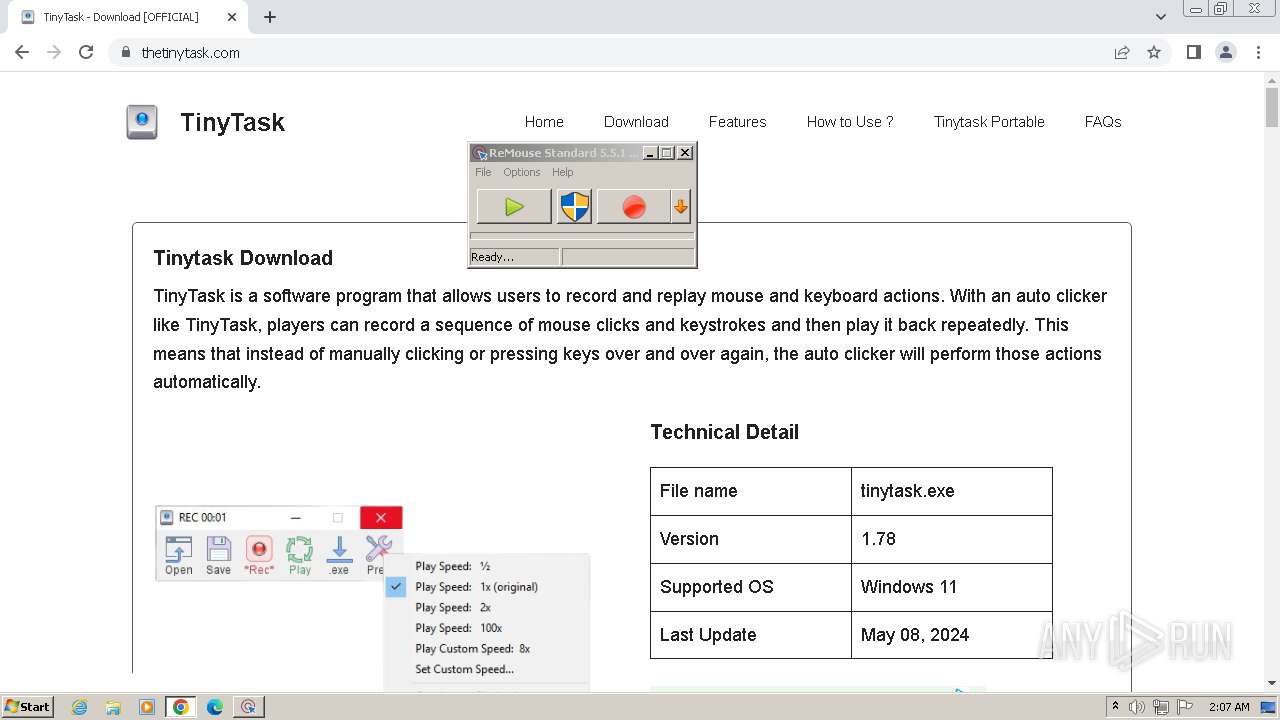Go to the Home nav link
The height and width of the screenshot is (720, 1280).
(544, 122)
